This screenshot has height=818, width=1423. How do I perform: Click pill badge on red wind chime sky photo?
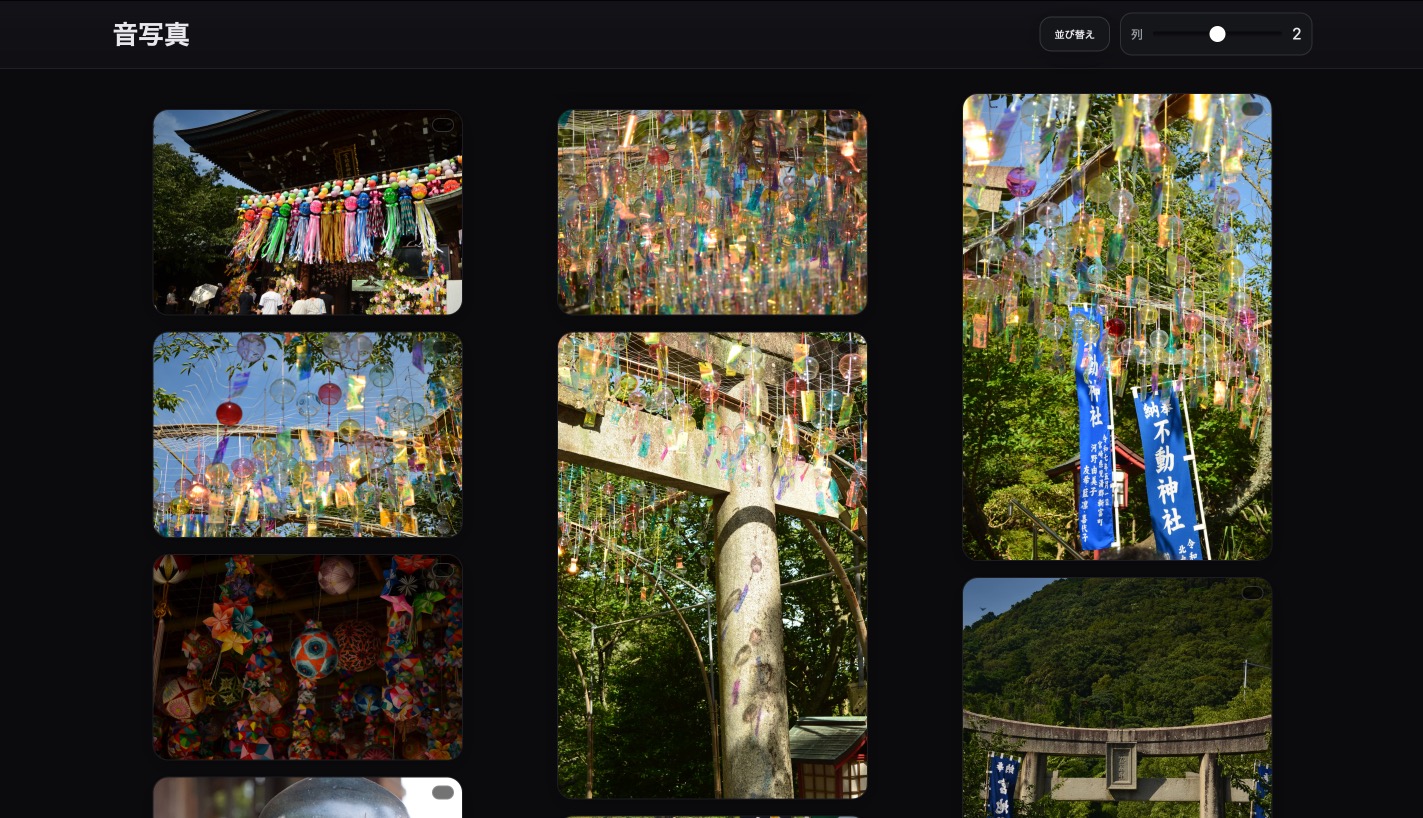pos(443,348)
